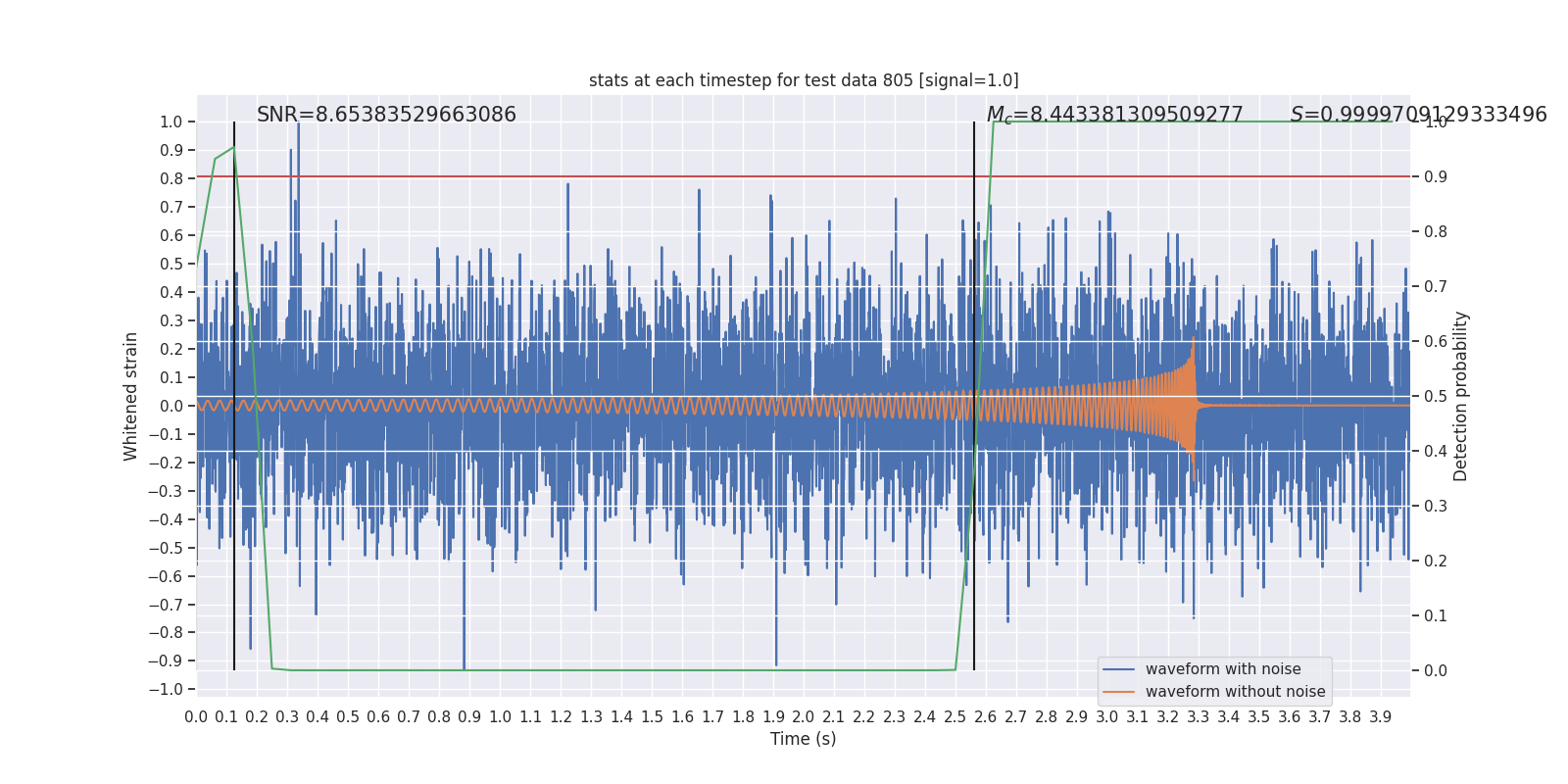The height and width of the screenshot is (784, 1568).
Task: Click 'waveform with noise' legend text
Action: 1223,669
